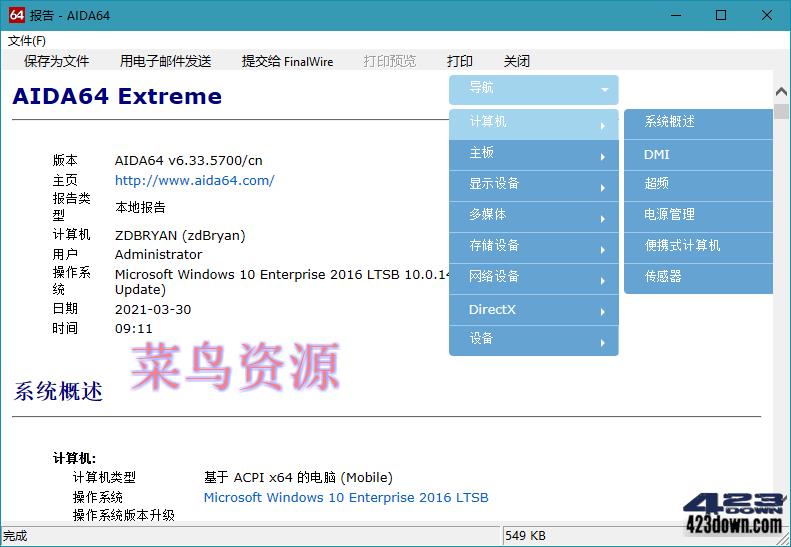Expand the 多媒体 navigation submenu
Image resolution: width=791 pixels, height=547 pixels.
point(534,217)
